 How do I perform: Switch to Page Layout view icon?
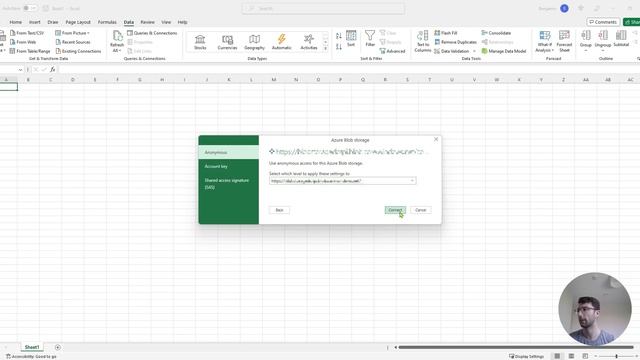[571, 356]
